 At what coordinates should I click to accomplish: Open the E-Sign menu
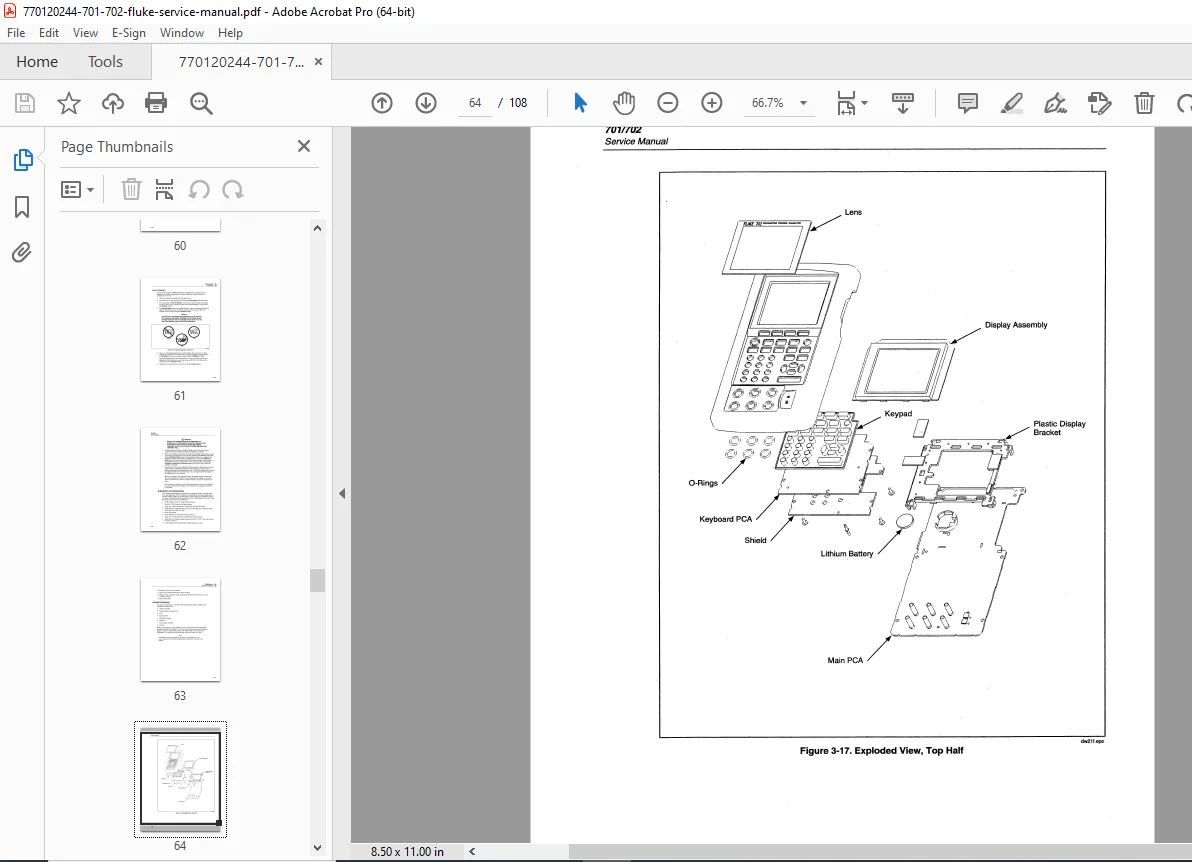(128, 33)
